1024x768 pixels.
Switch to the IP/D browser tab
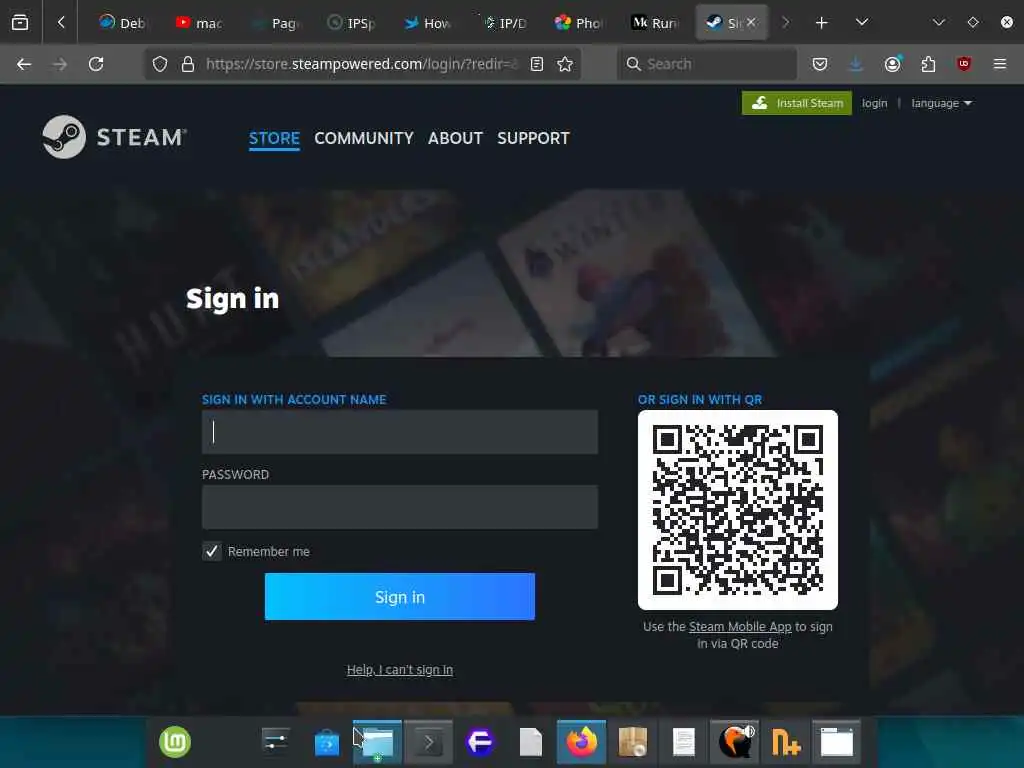(505, 23)
